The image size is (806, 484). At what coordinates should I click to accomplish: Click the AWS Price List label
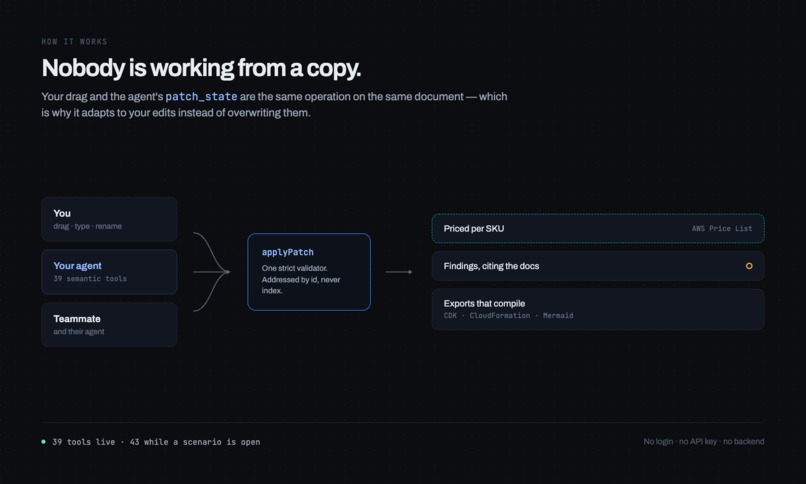(x=722, y=229)
